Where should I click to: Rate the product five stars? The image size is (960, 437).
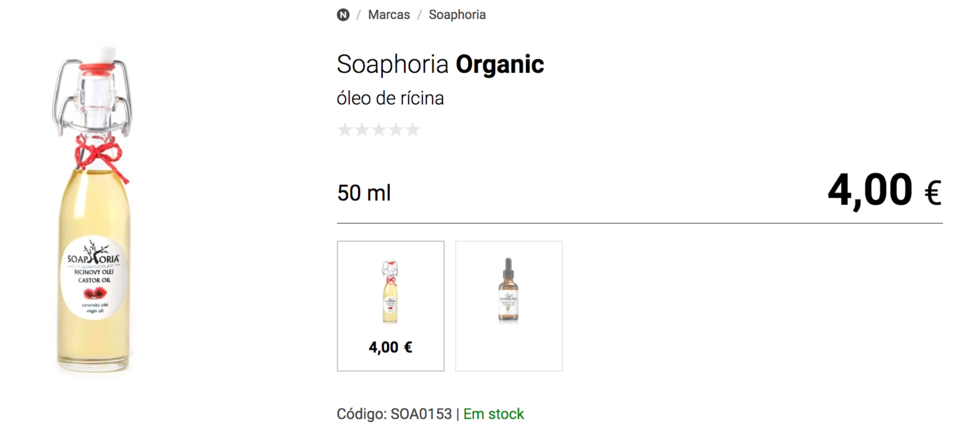tap(412, 130)
